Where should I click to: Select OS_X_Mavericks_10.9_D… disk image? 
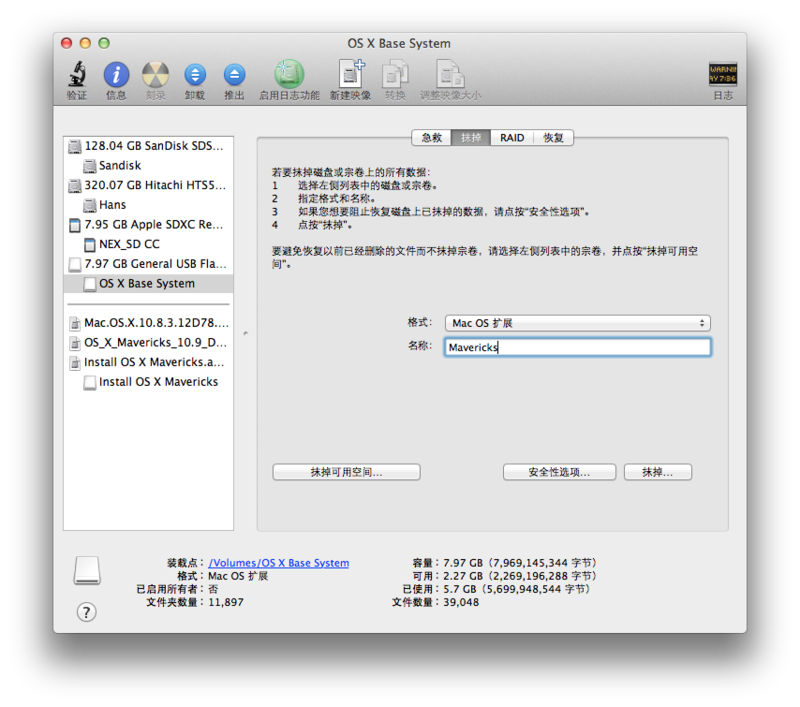coord(148,343)
